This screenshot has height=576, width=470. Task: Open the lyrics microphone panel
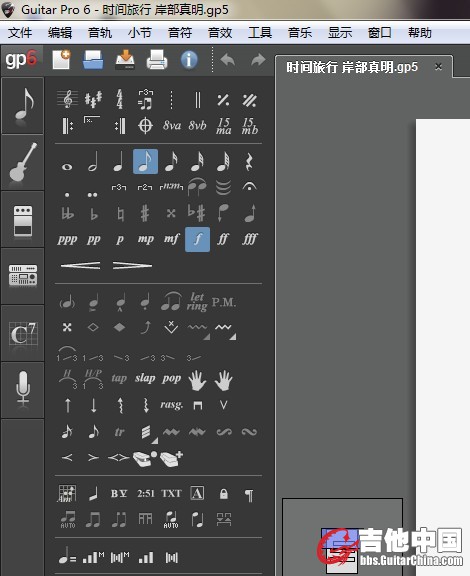click(x=23, y=390)
